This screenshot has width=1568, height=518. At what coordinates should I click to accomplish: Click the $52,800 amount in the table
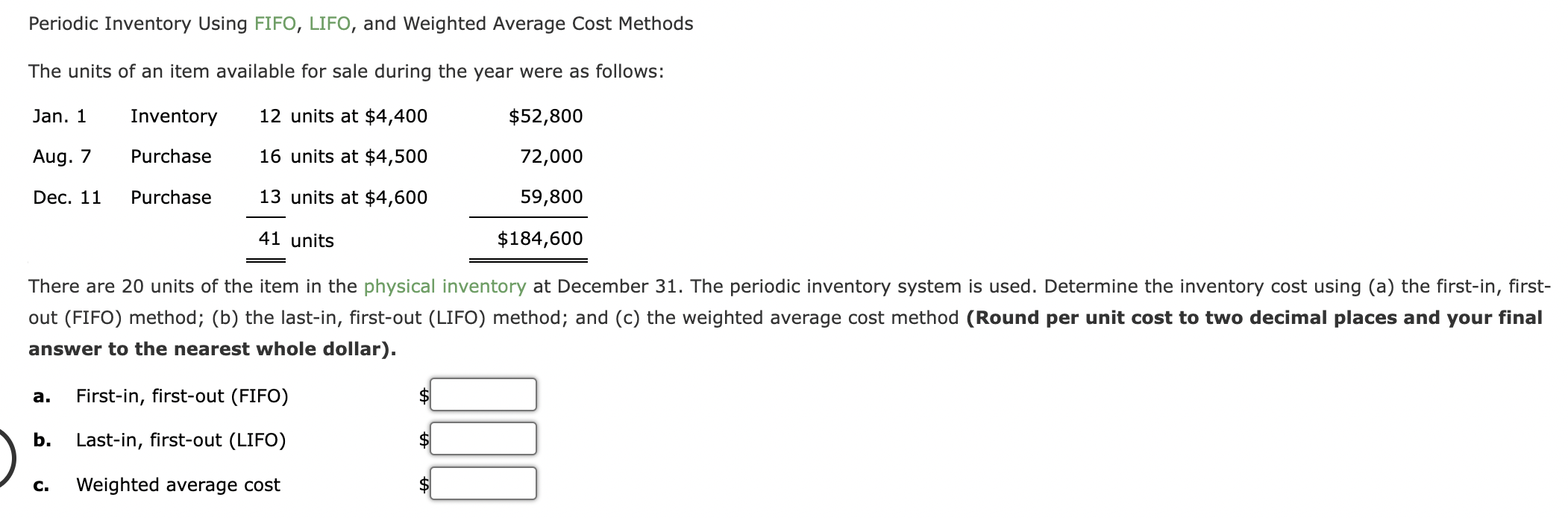(547, 116)
